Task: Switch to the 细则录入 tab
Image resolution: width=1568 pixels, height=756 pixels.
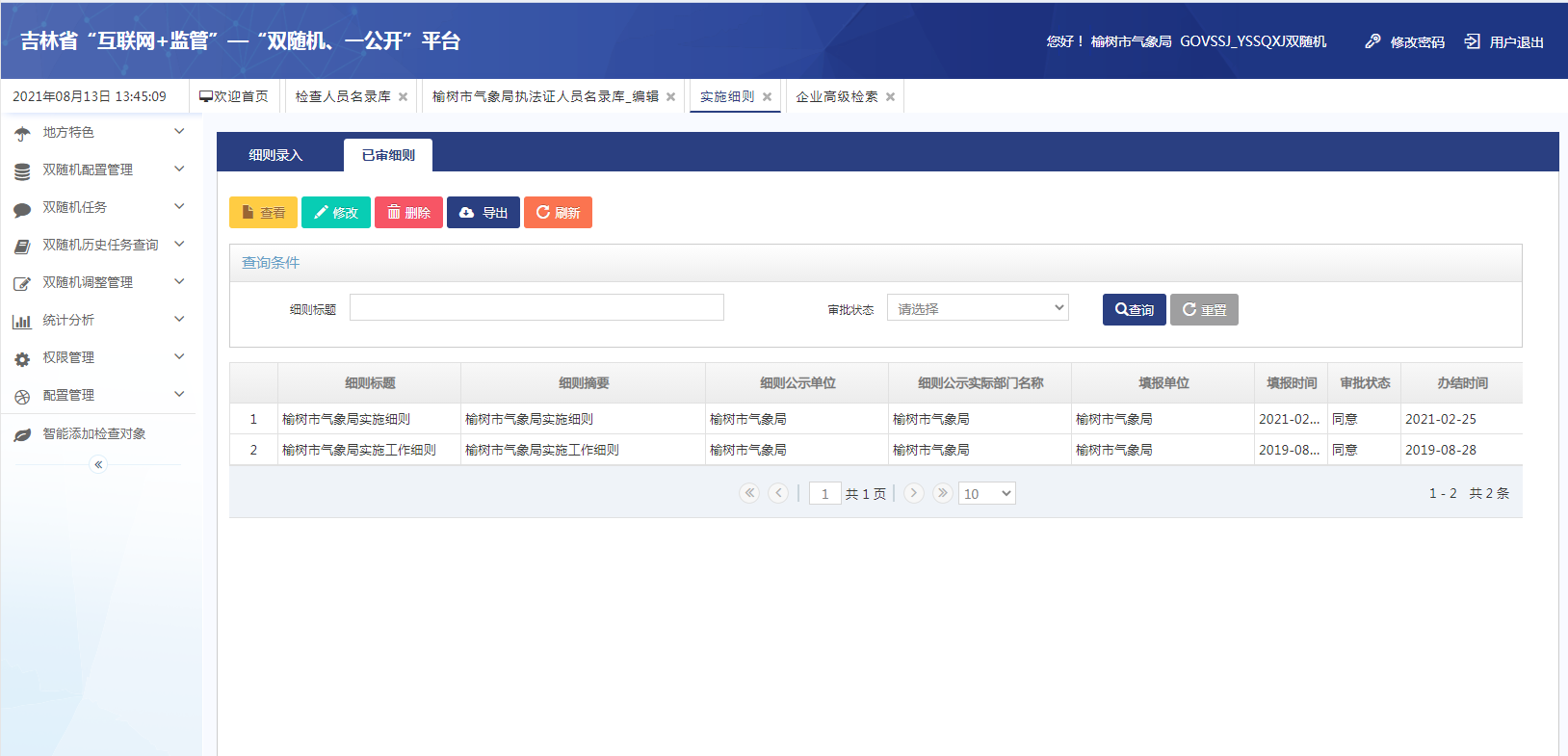Action: 275,155
